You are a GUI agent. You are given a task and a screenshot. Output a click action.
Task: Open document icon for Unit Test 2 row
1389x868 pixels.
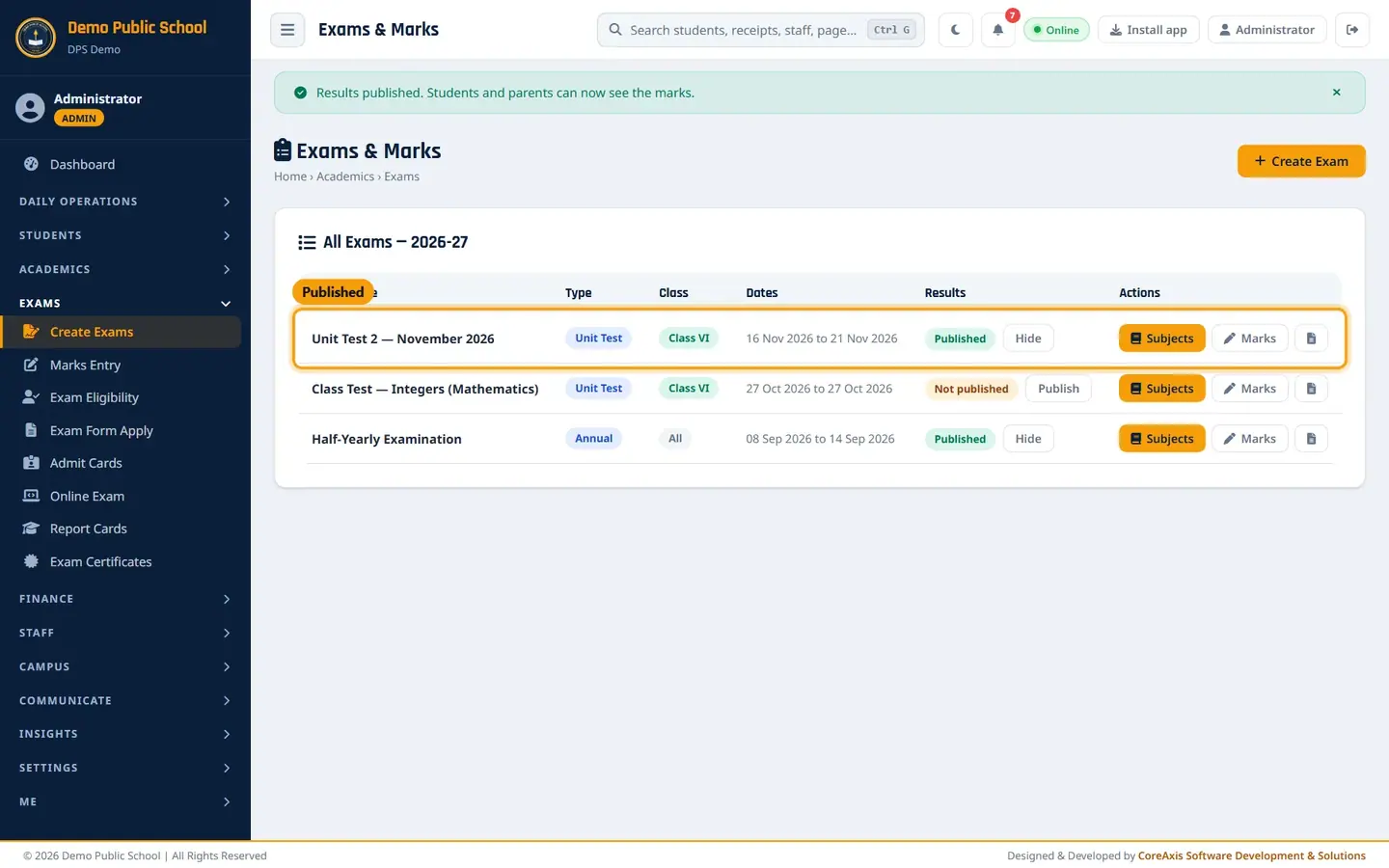pos(1311,339)
